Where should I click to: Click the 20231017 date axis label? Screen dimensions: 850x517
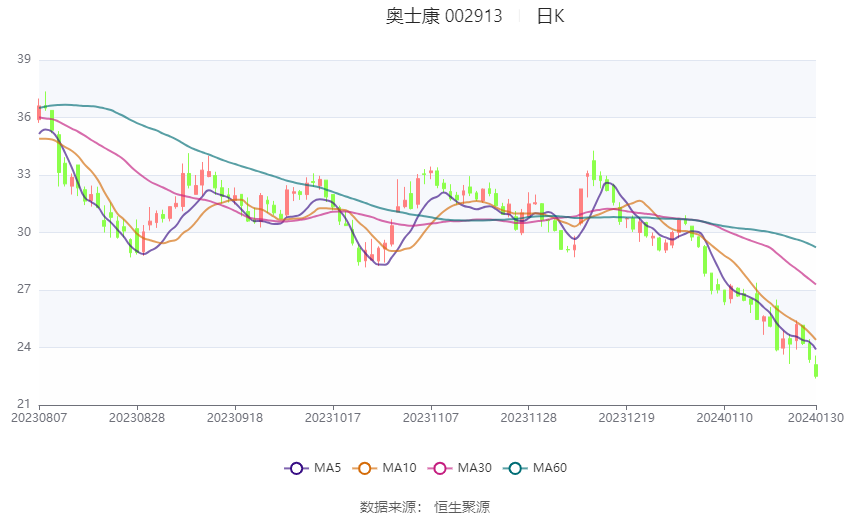[333, 418]
